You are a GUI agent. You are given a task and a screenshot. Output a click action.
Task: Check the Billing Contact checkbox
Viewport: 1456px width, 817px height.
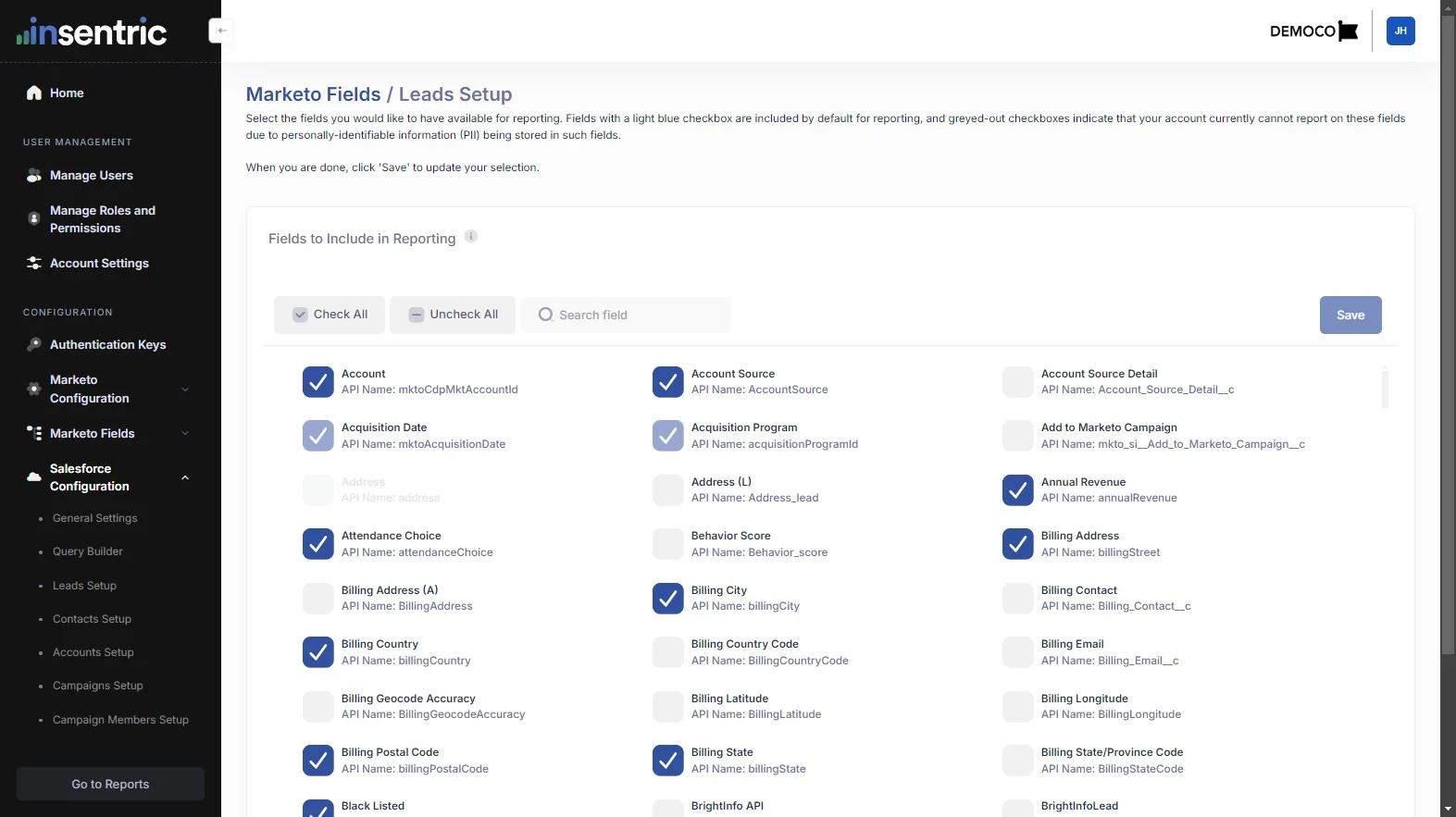[1018, 598]
